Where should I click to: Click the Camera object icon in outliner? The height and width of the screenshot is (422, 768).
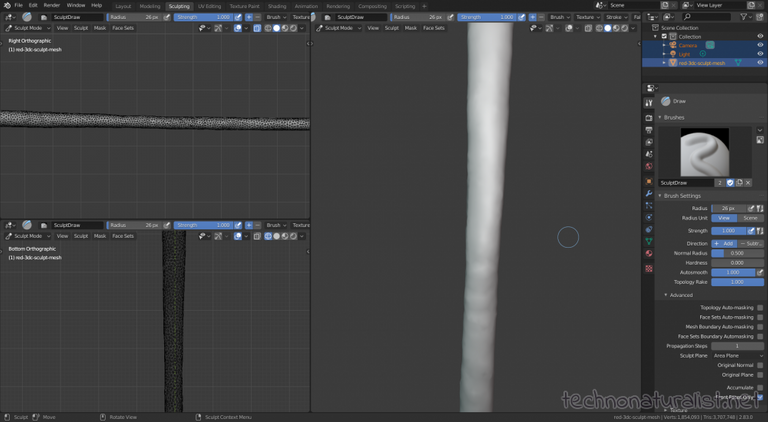(x=673, y=45)
